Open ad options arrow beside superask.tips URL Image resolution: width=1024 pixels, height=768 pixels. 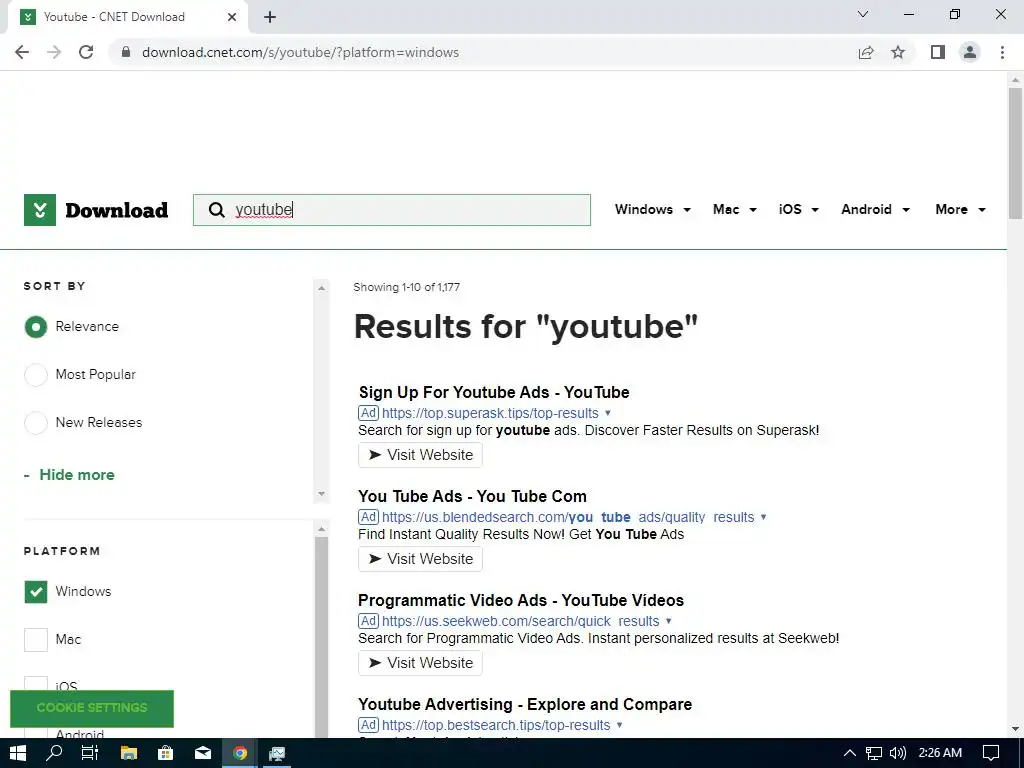click(x=608, y=413)
